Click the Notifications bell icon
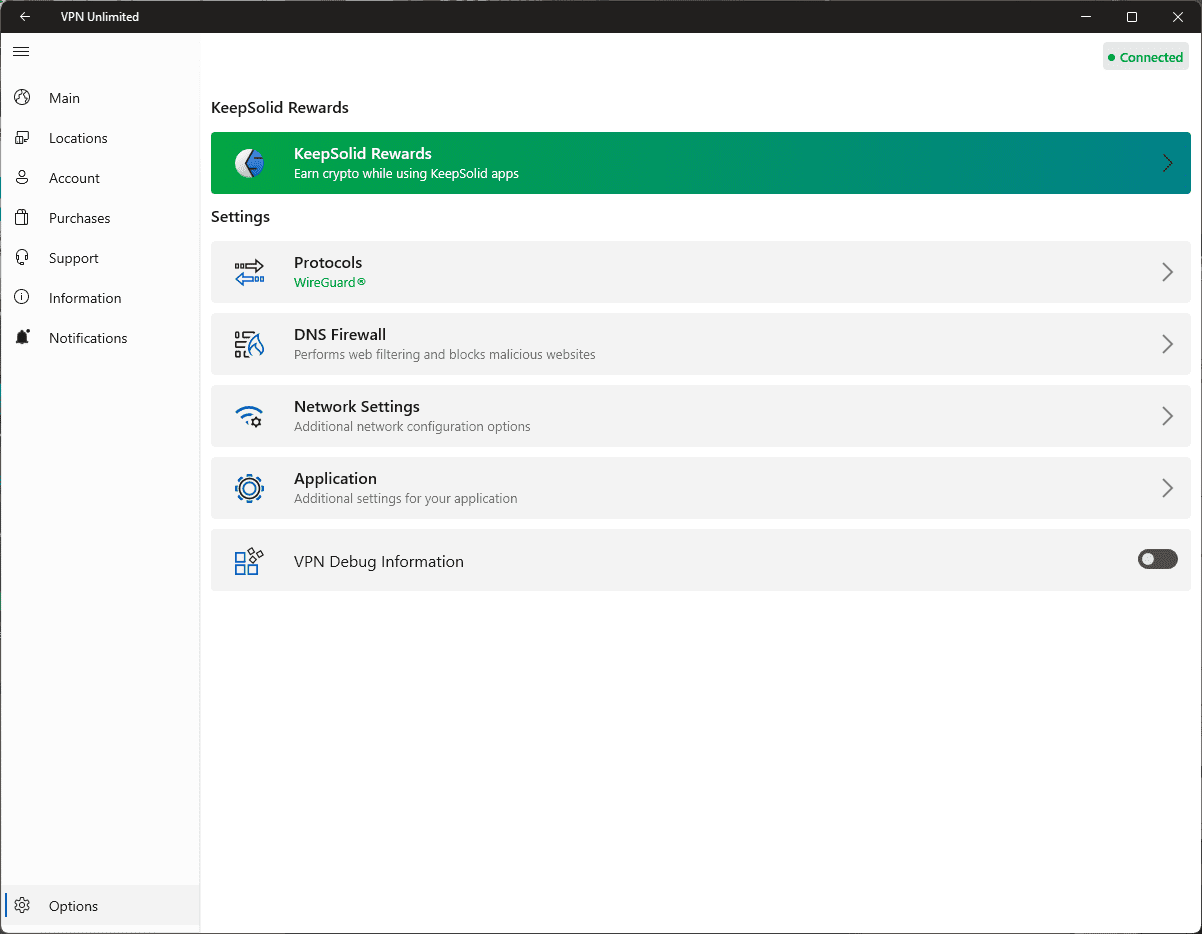The height and width of the screenshot is (934, 1202). (x=22, y=338)
